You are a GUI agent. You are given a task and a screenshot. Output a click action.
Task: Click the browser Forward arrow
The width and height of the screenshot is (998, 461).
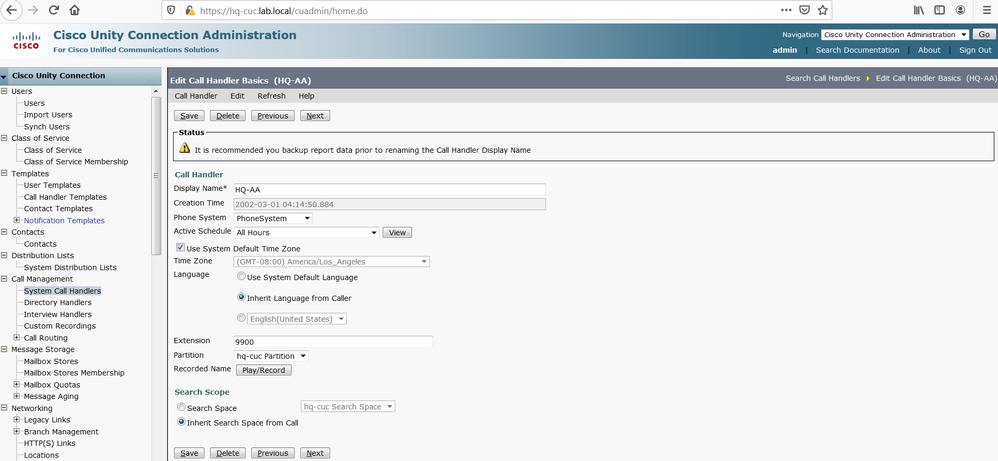(x=32, y=10)
